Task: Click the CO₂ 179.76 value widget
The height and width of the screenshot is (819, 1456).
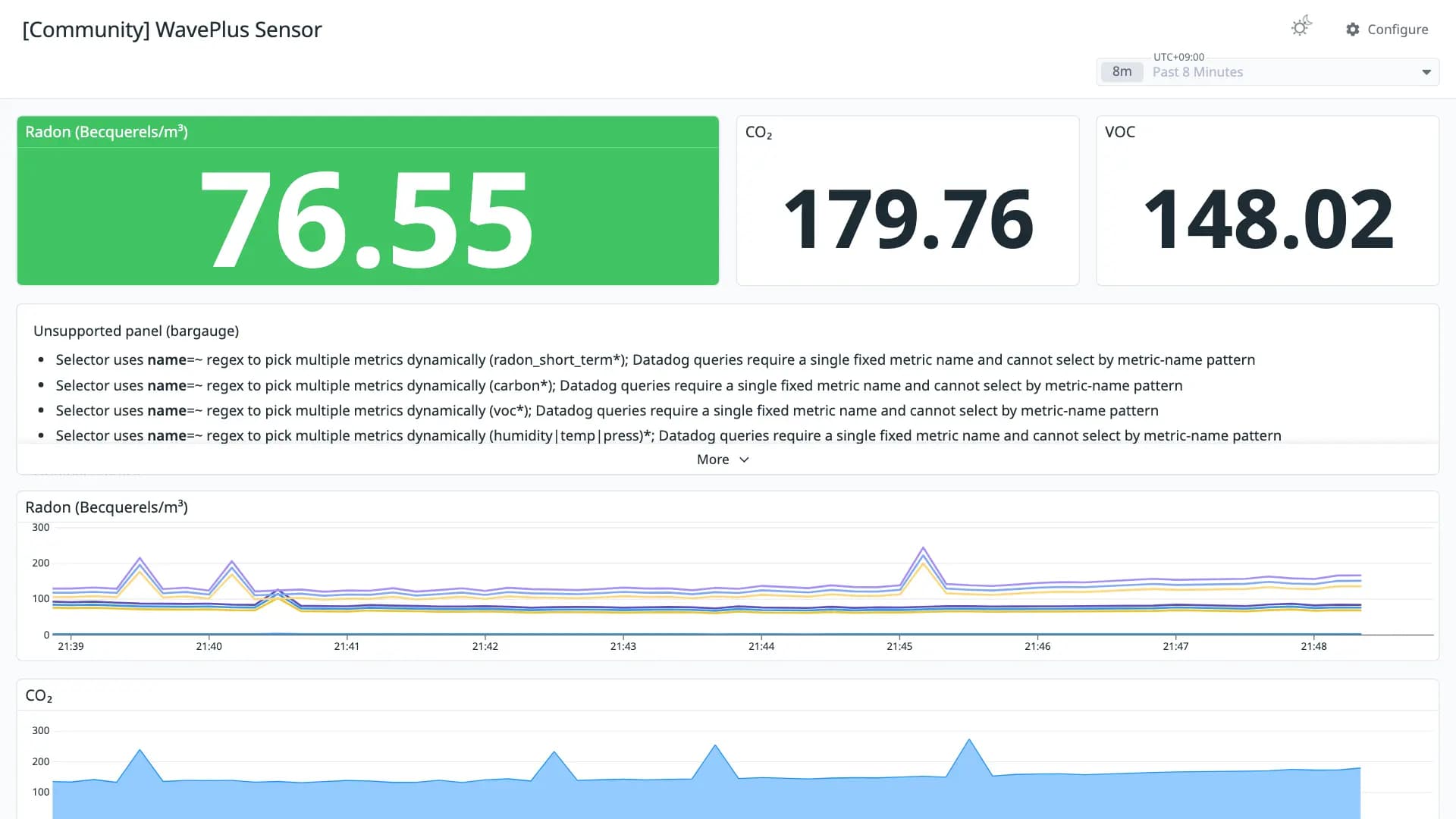Action: click(x=908, y=201)
